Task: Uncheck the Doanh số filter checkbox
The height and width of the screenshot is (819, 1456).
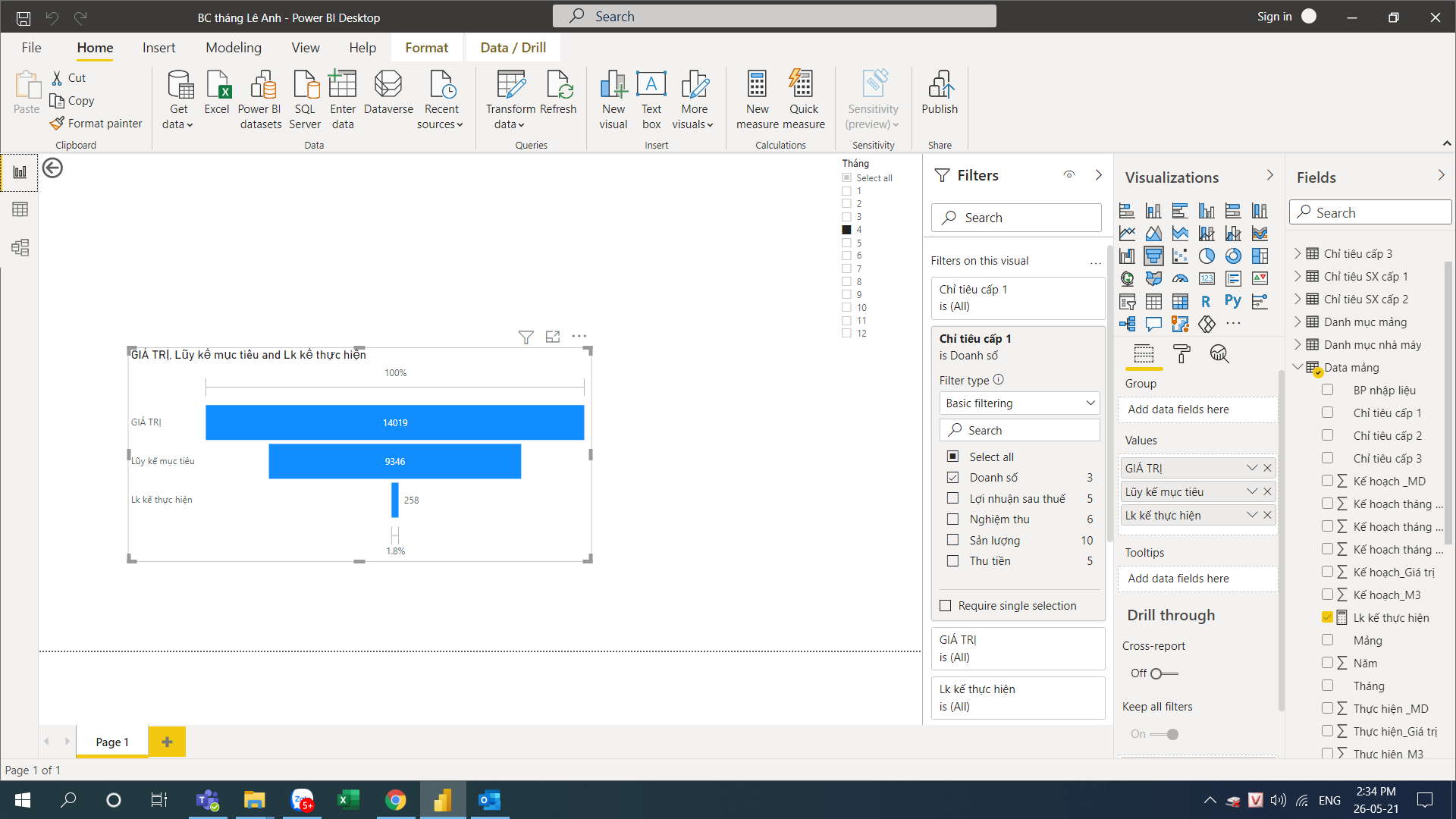Action: 952,478
